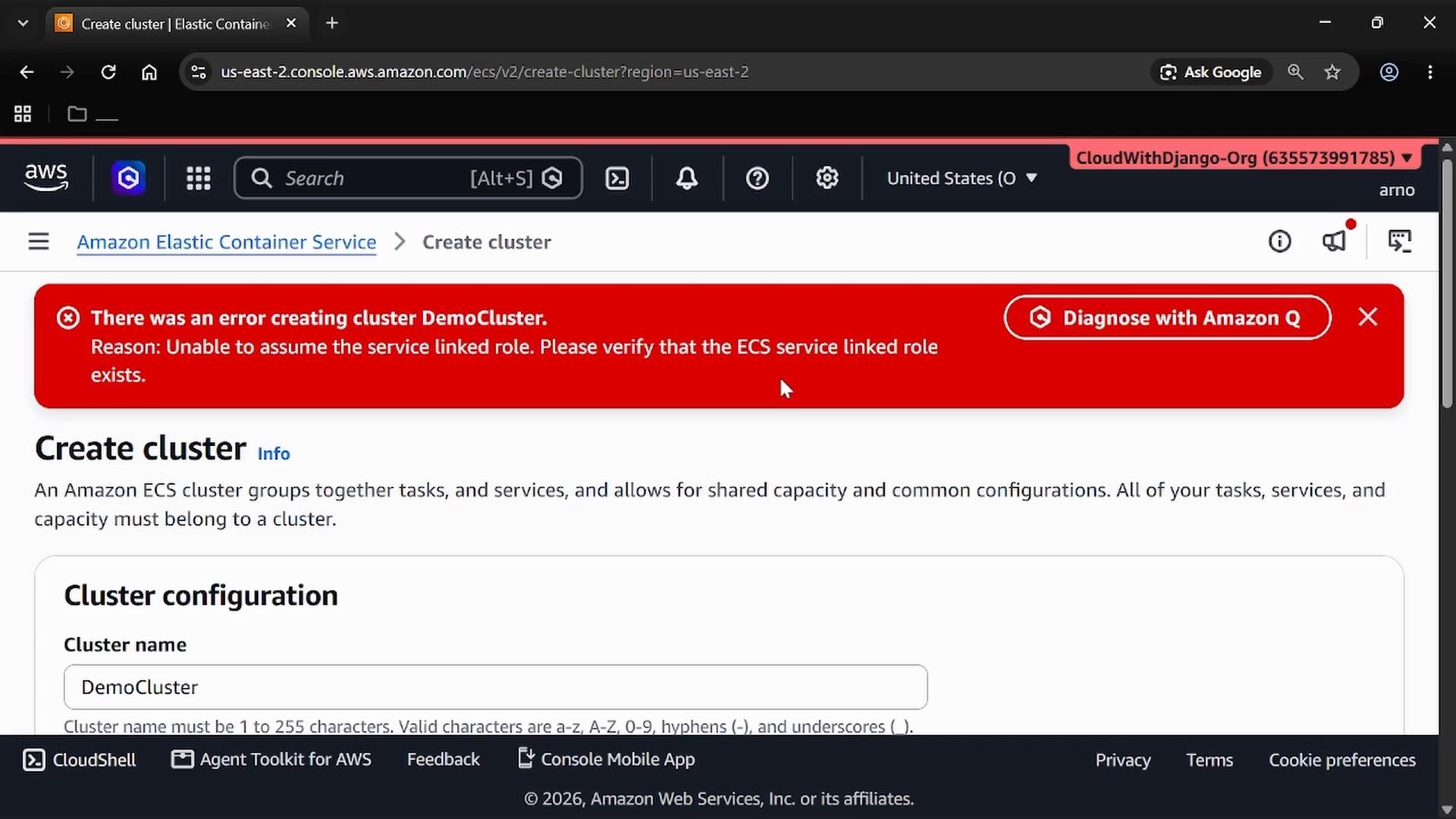Dismiss the red error banner
The height and width of the screenshot is (819, 1456).
[x=1368, y=317]
